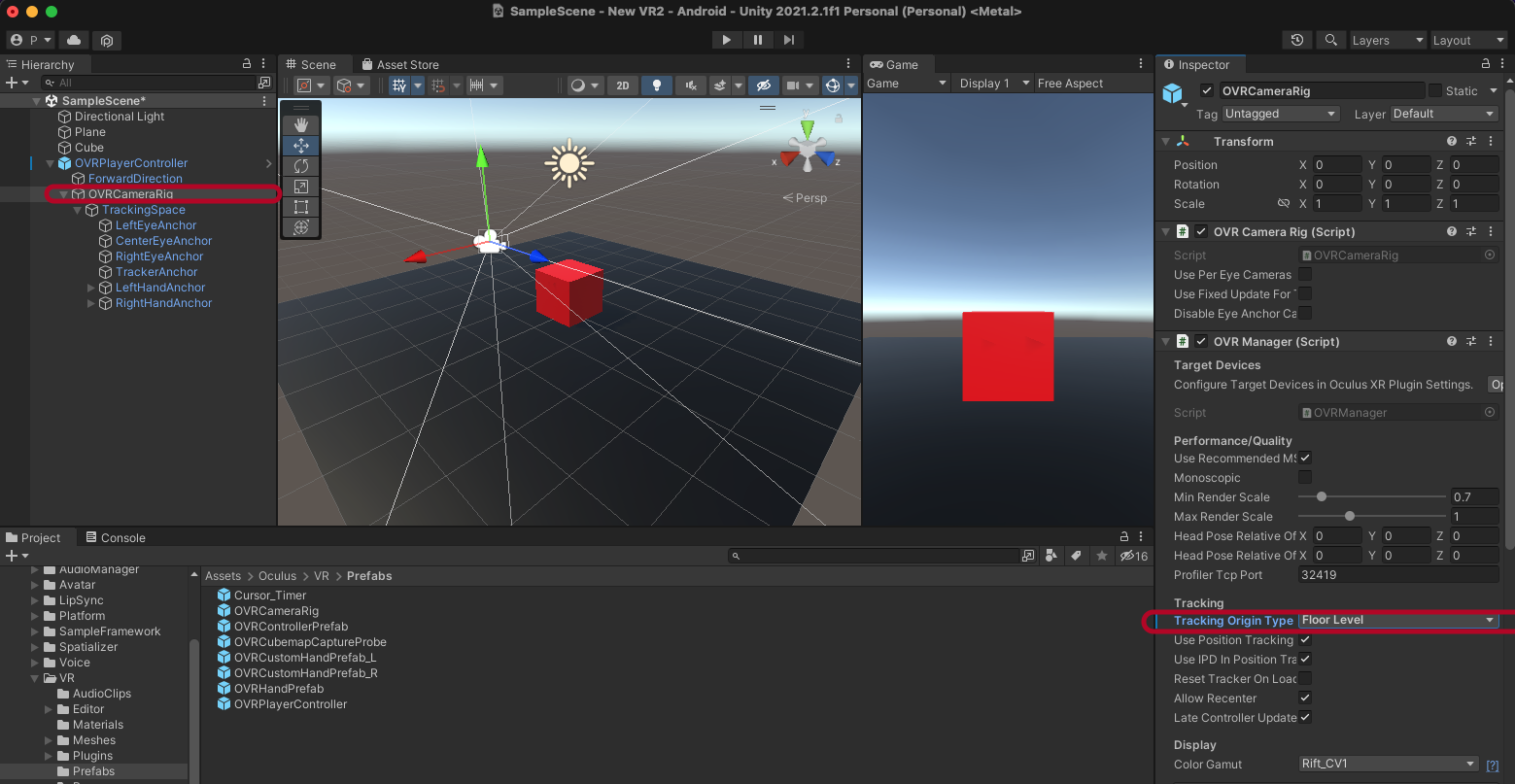Open the Tracking Origin Type dropdown

click(1398, 620)
